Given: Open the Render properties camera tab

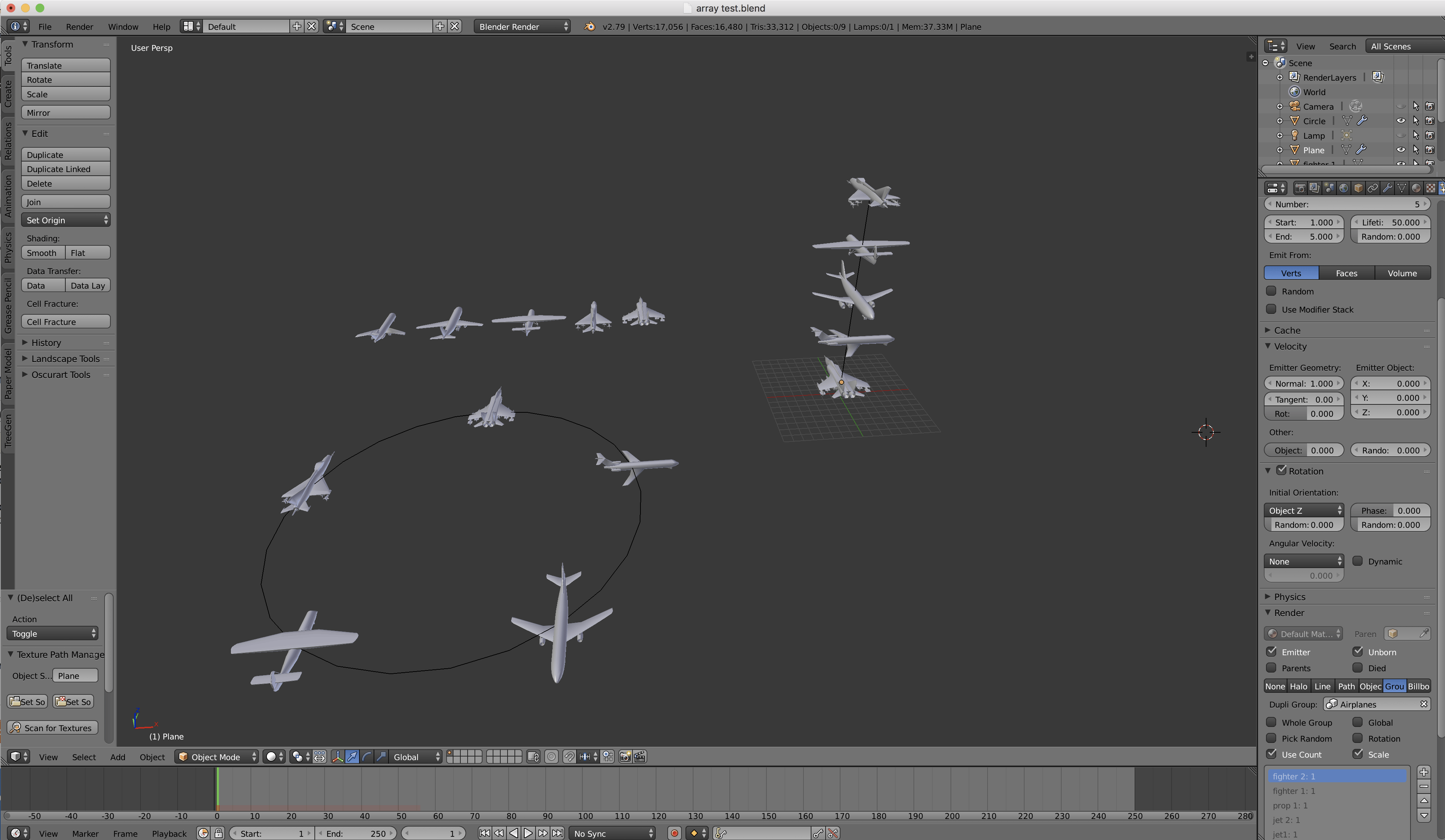Looking at the screenshot, I should click(x=1300, y=188).
